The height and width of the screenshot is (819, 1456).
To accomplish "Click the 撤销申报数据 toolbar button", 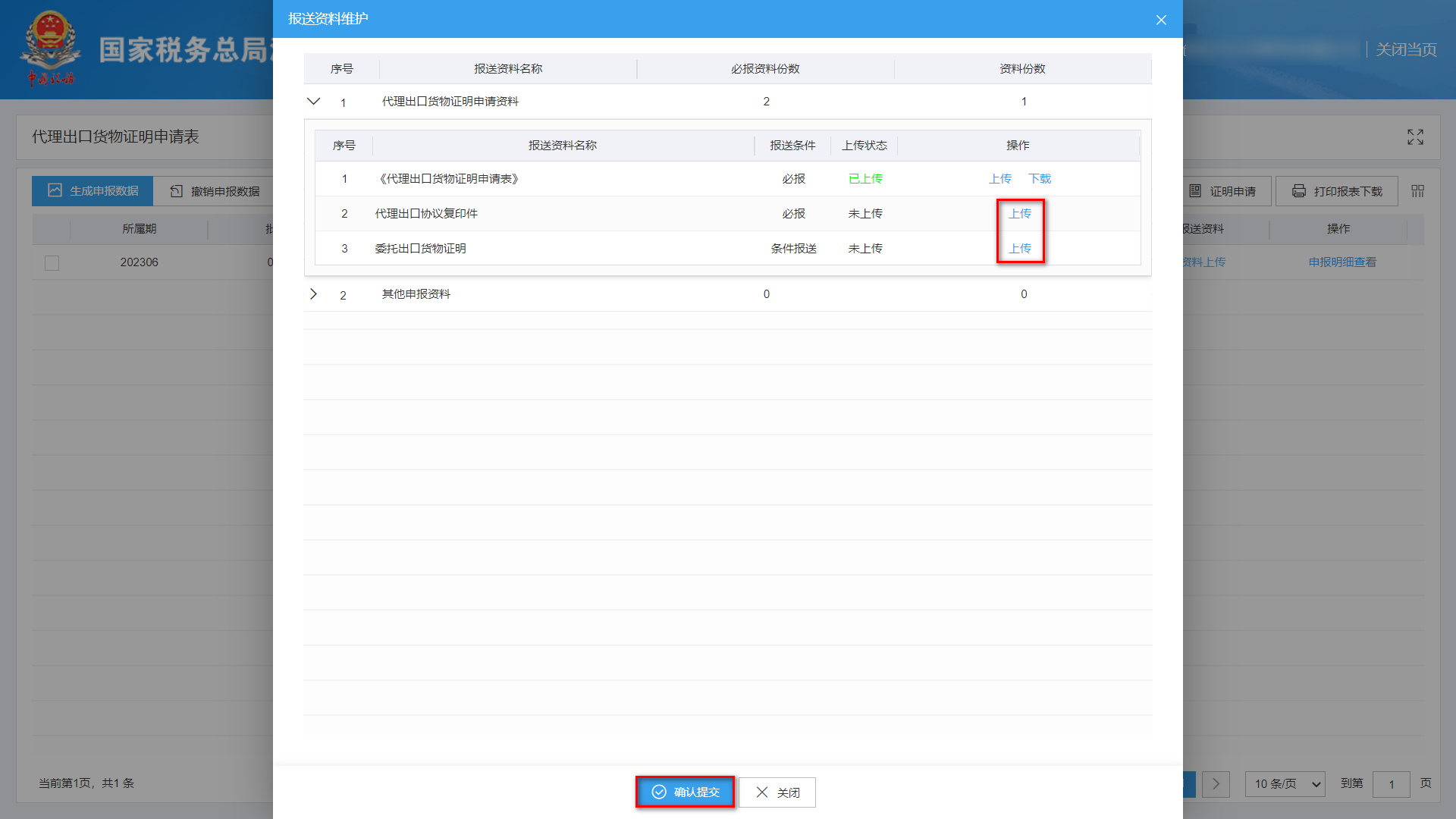I will 215,191.
